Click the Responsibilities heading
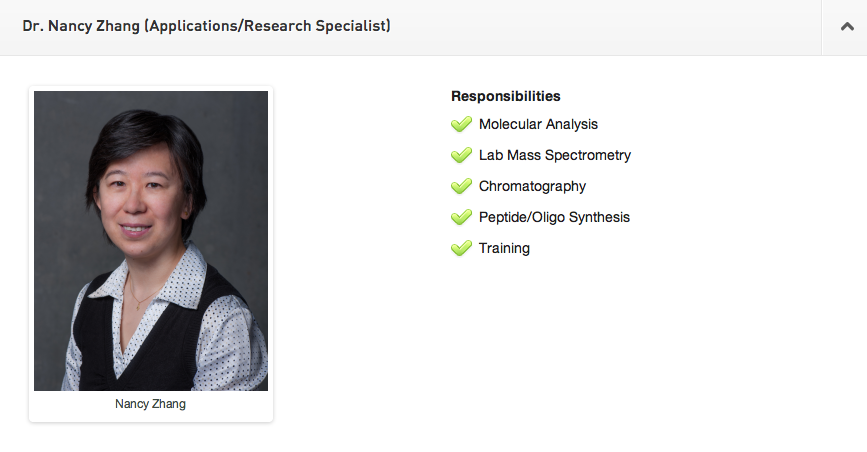Screen dimensions: 867x452 tap(505, 97)
